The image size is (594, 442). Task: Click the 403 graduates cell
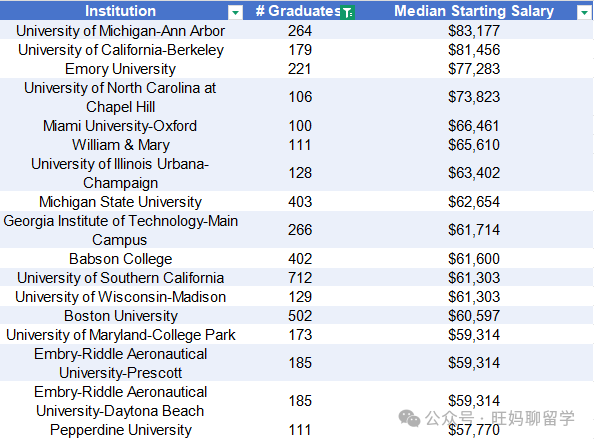[300, 201]
